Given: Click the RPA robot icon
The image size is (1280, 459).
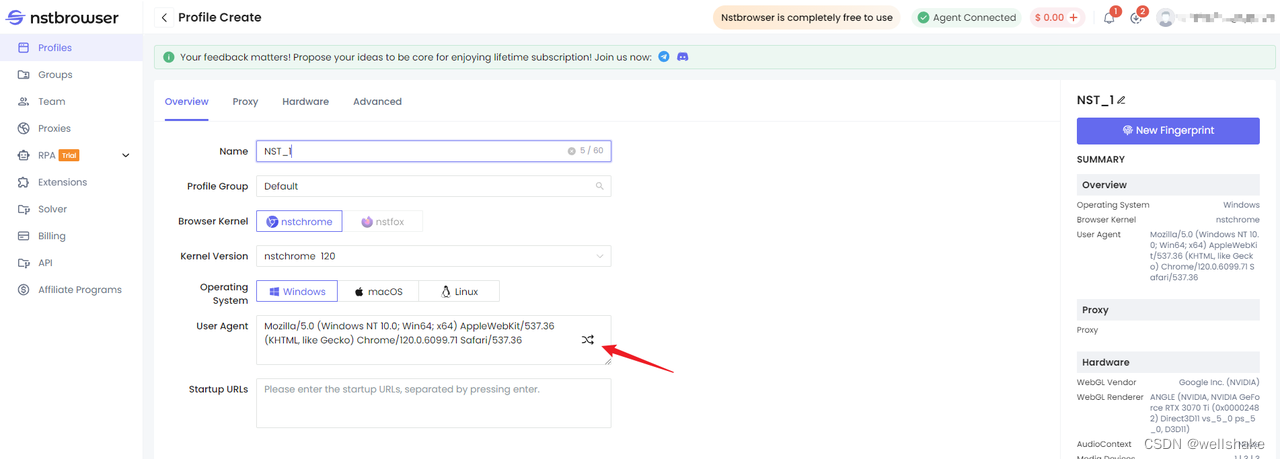Looking at the screenshot, I should pyautogui.click(x=24, y=156).
